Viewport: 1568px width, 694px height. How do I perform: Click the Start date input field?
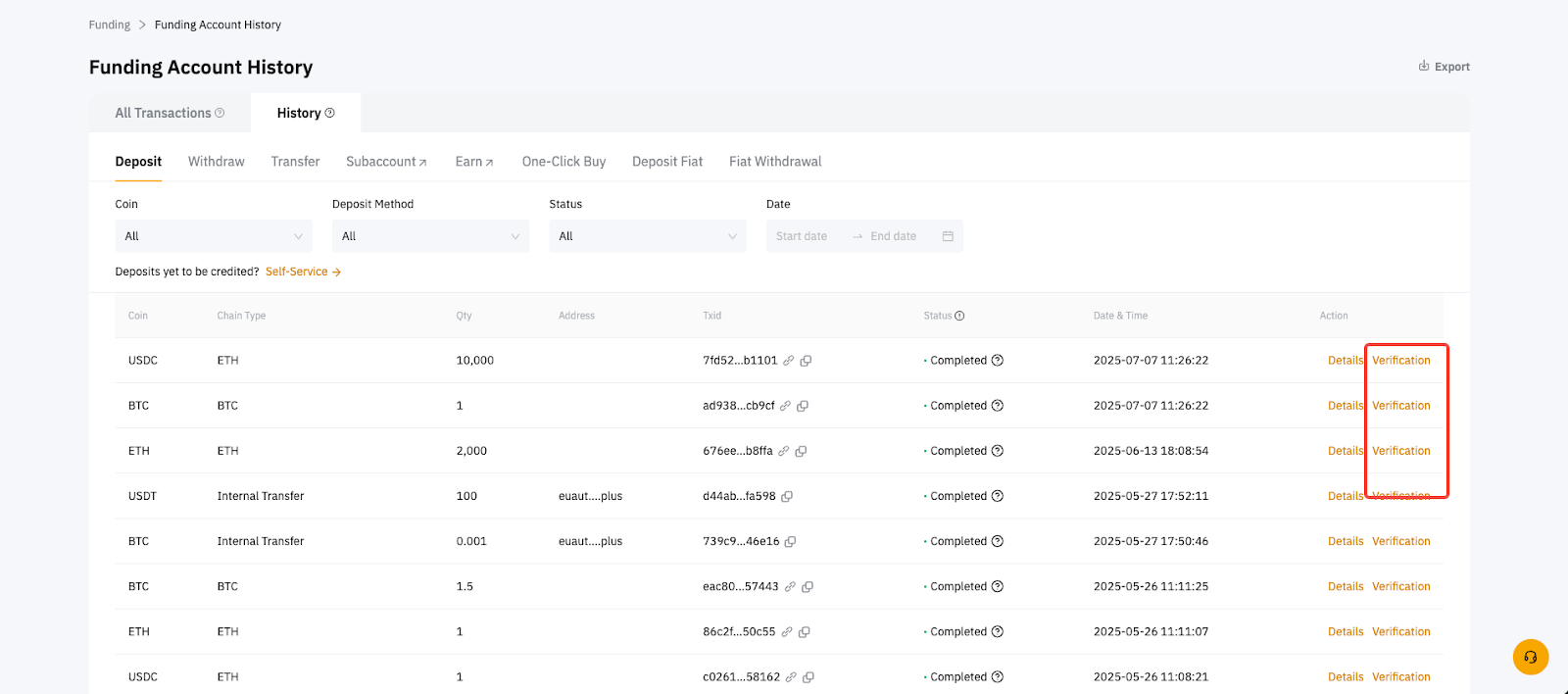(802, 236)
